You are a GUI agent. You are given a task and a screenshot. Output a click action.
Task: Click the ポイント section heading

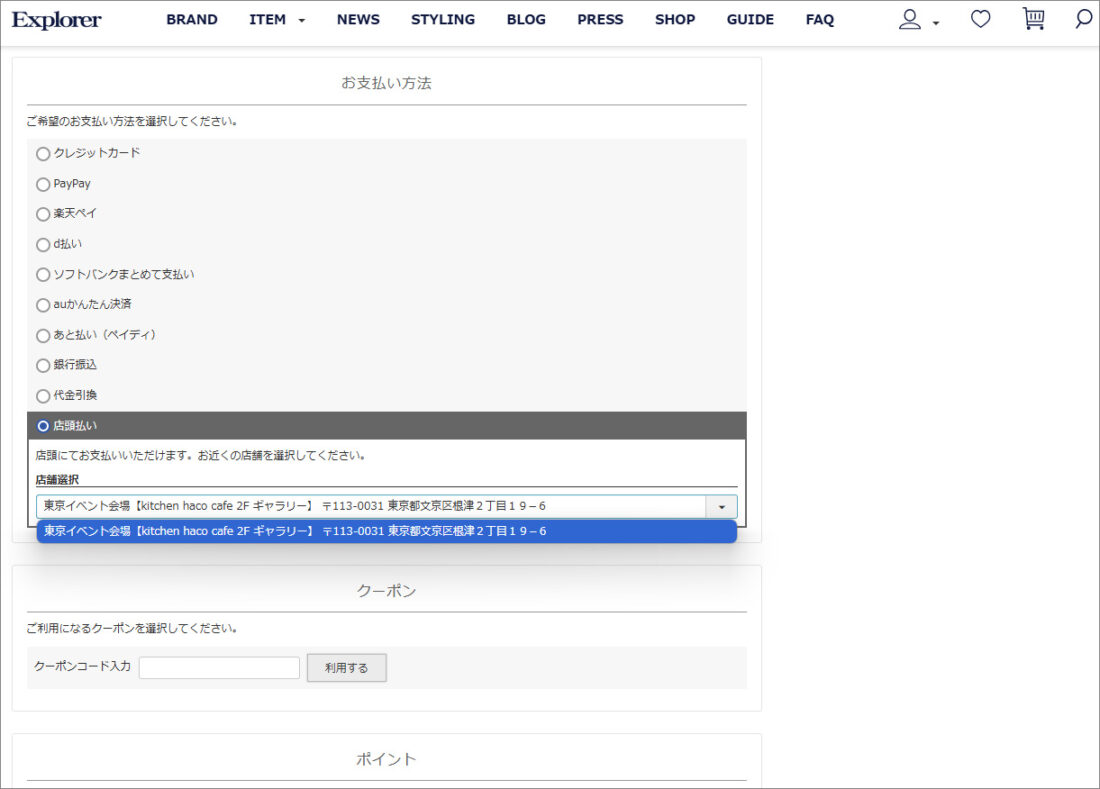387,759
